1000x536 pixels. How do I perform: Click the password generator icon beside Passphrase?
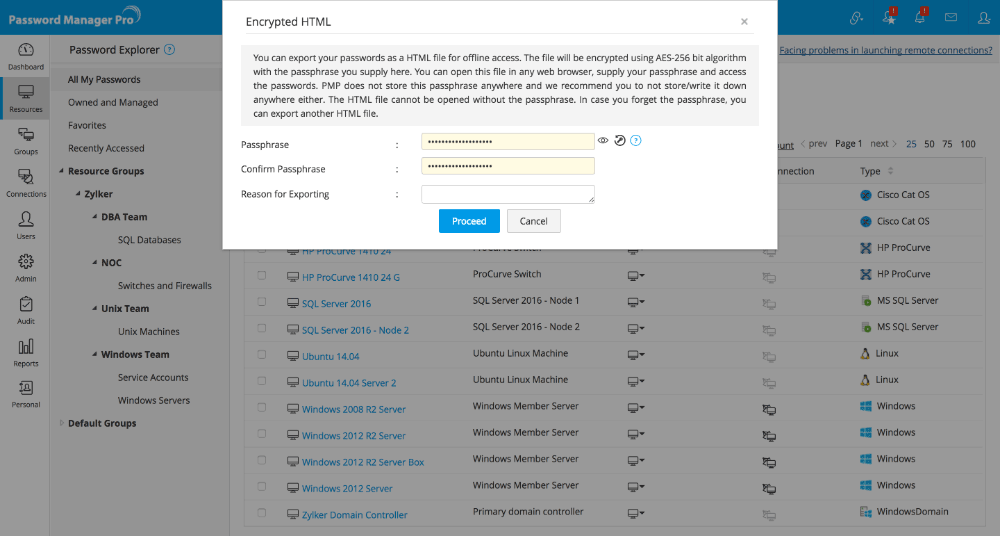click(620, 141)
